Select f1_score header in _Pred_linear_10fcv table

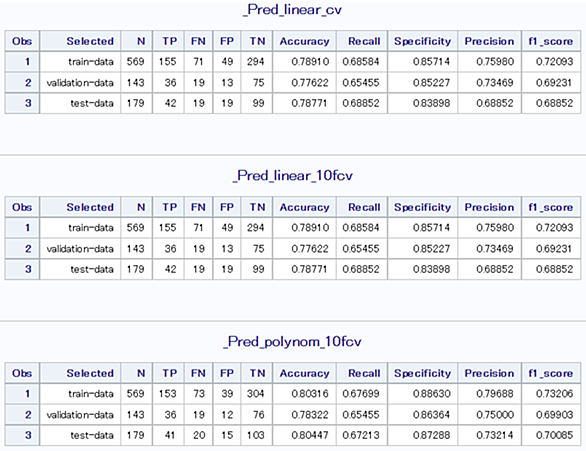pyautogui.click(x=551, y=207)
